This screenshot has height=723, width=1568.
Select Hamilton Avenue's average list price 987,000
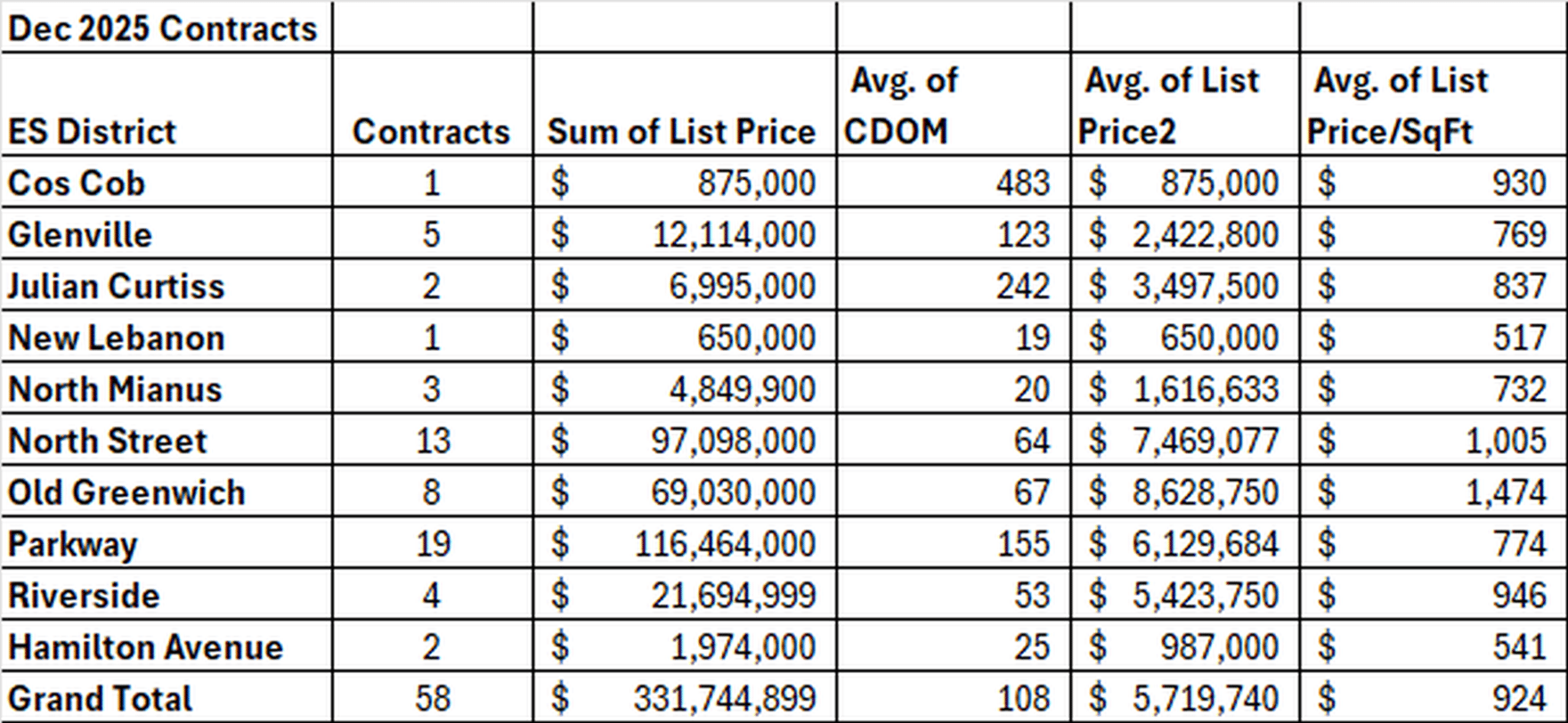pyautogui.click(x=1219, y=647)
